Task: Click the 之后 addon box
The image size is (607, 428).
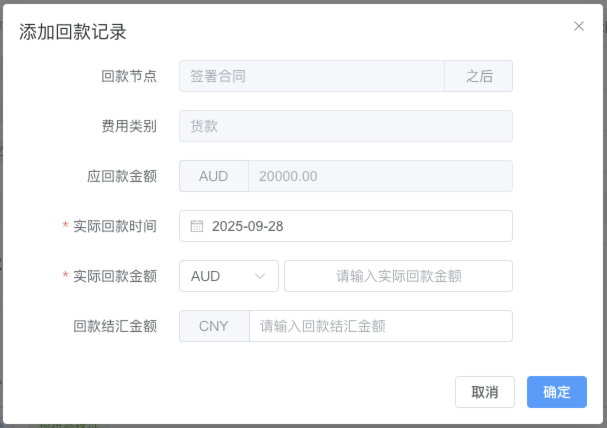Action: point(479,76)
